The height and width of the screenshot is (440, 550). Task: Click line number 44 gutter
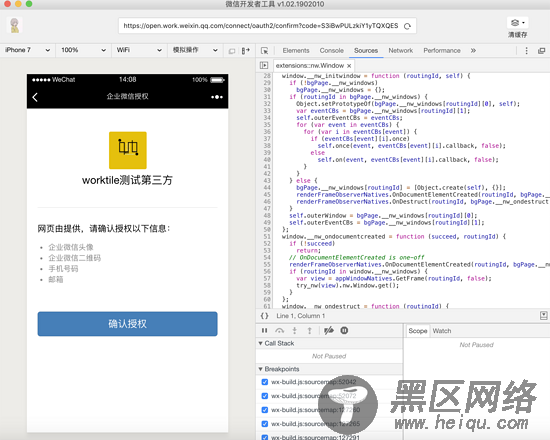coord(267,188)
